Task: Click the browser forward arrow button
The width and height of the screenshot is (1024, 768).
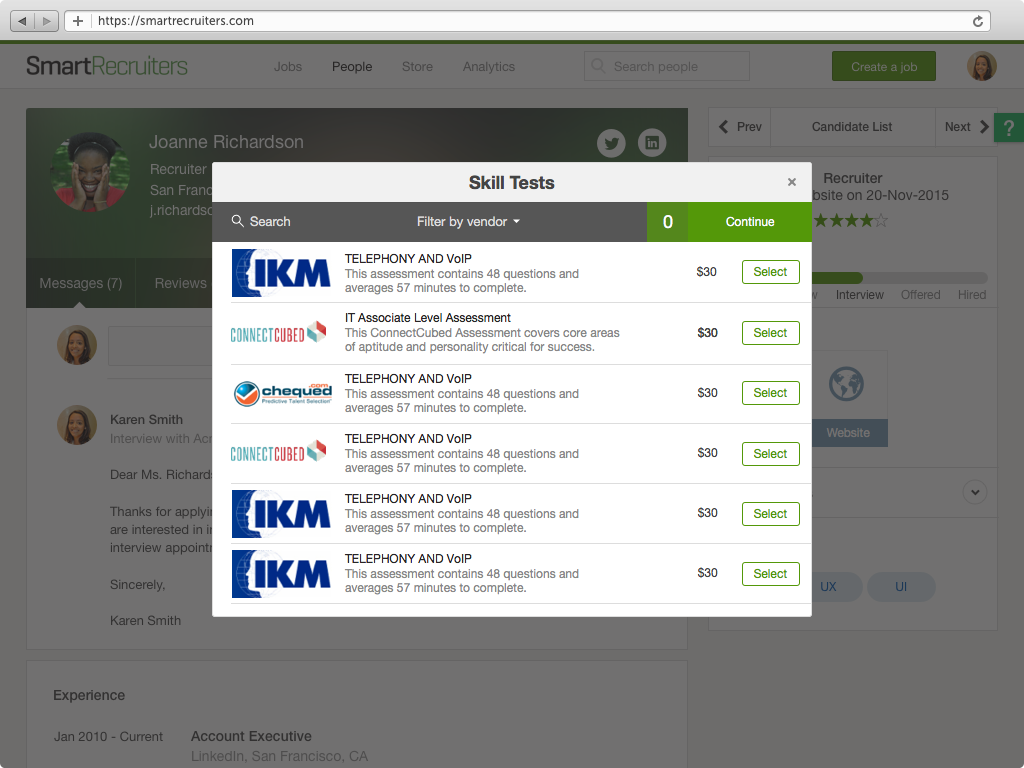Action: [x=46, y=21]
